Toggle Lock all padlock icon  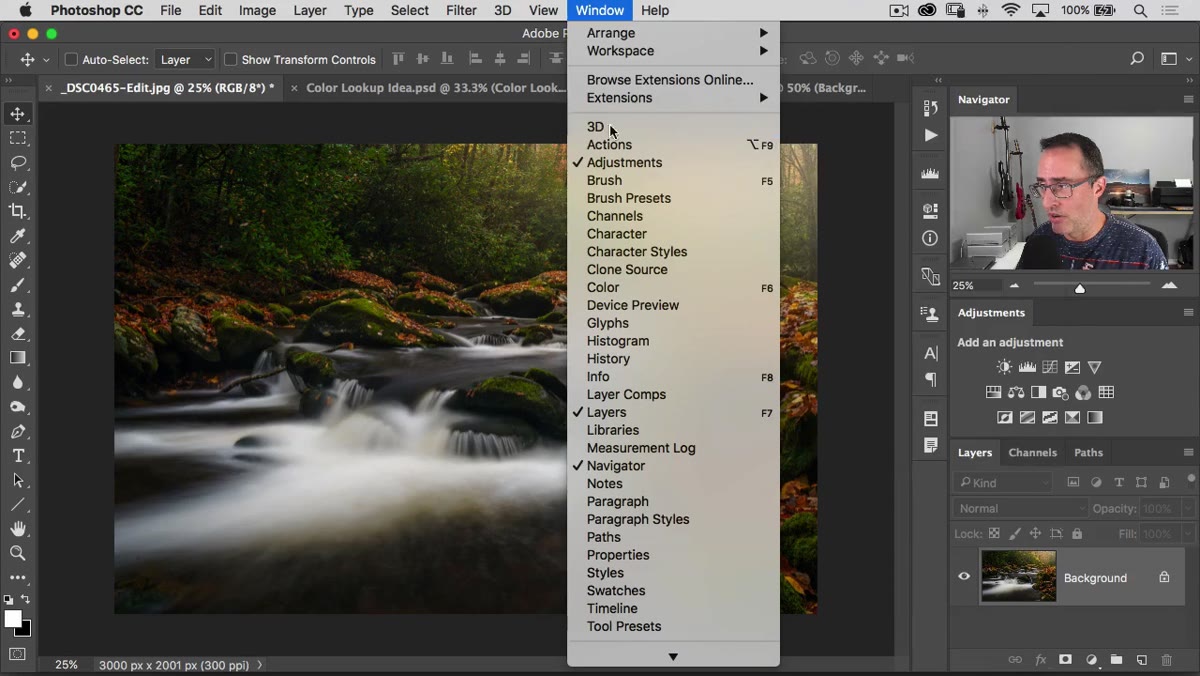pos(1077,534)
